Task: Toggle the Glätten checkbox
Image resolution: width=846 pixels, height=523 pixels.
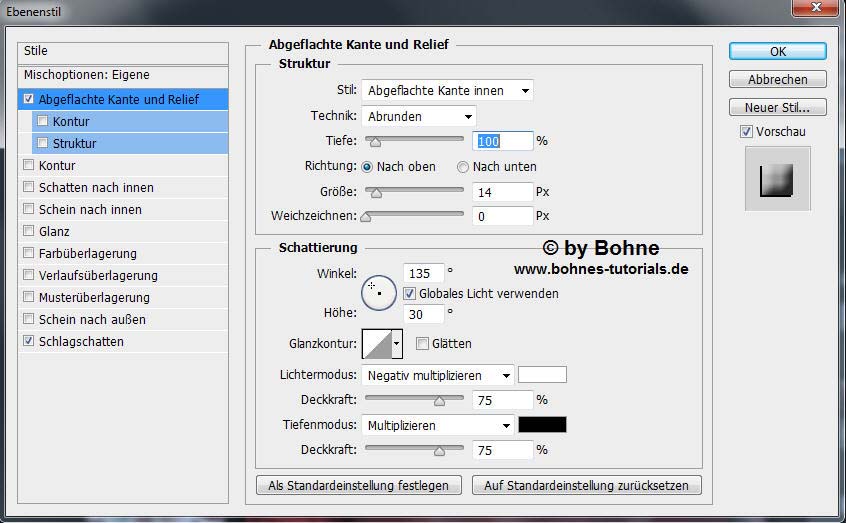Action: pyautogui.click(x=422, y=344)
